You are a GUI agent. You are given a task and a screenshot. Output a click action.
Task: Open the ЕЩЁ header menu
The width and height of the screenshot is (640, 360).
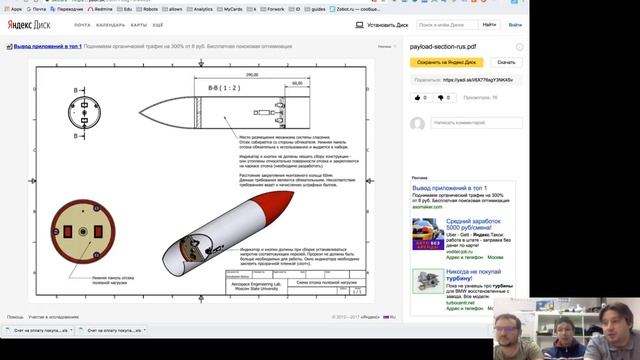[x=158, y=25]
